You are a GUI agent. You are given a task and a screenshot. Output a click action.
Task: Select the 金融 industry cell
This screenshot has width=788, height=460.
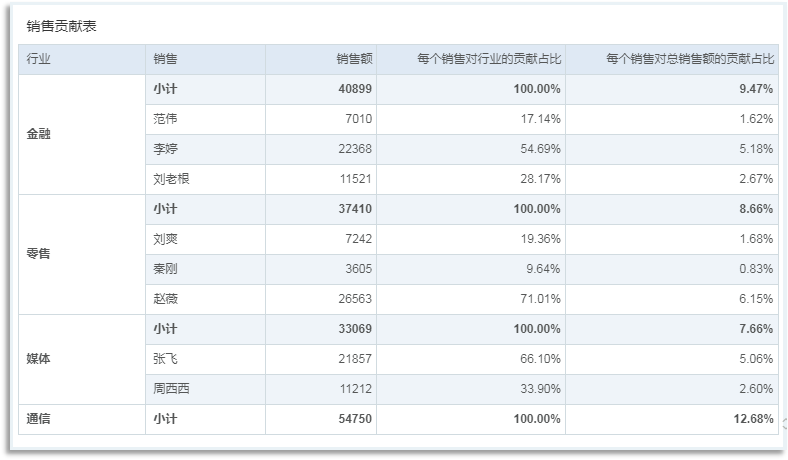pos(38,134)
